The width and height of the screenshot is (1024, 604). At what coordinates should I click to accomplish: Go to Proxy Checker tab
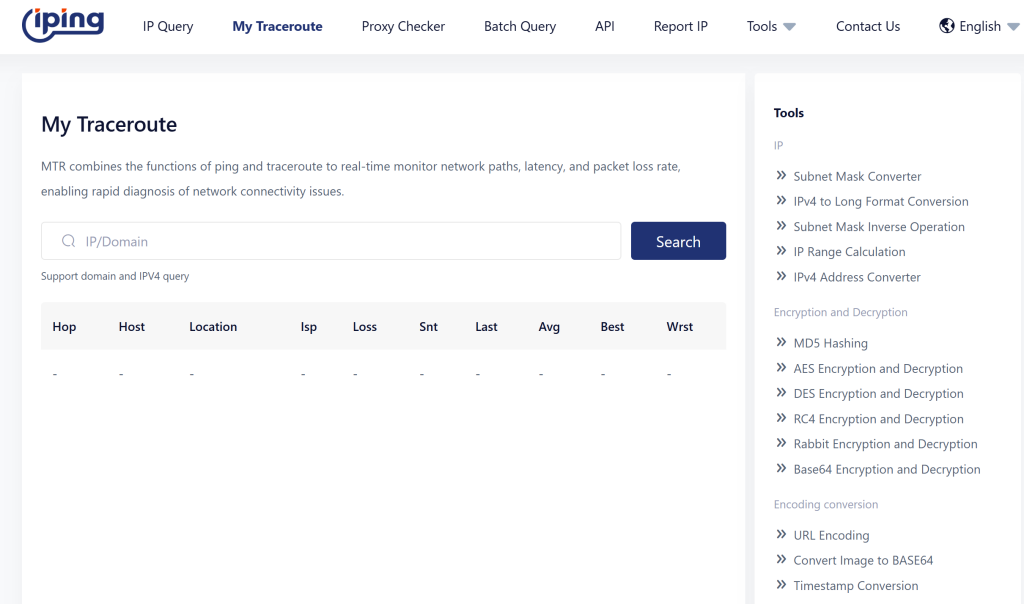click(x=403, y=27)
